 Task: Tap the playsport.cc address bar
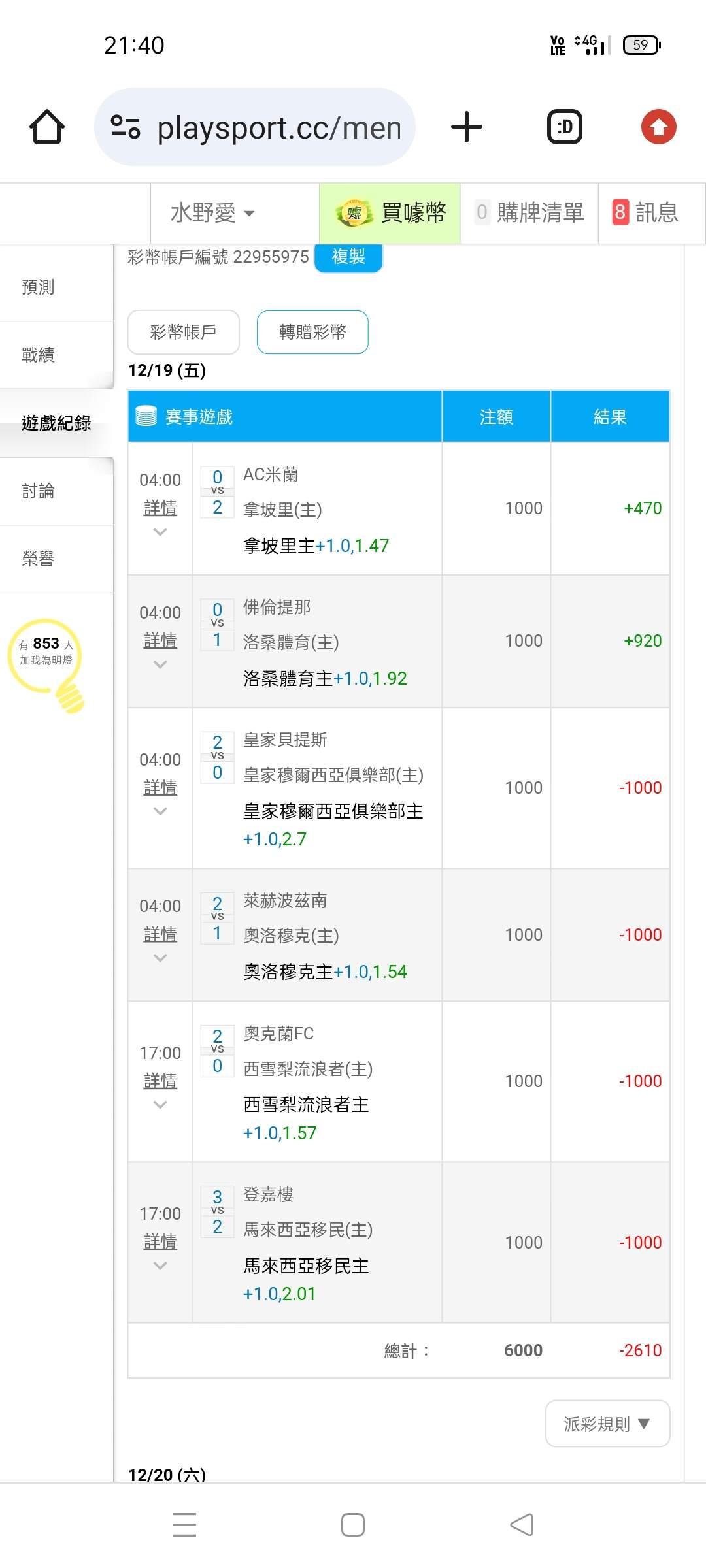point(278,127)
